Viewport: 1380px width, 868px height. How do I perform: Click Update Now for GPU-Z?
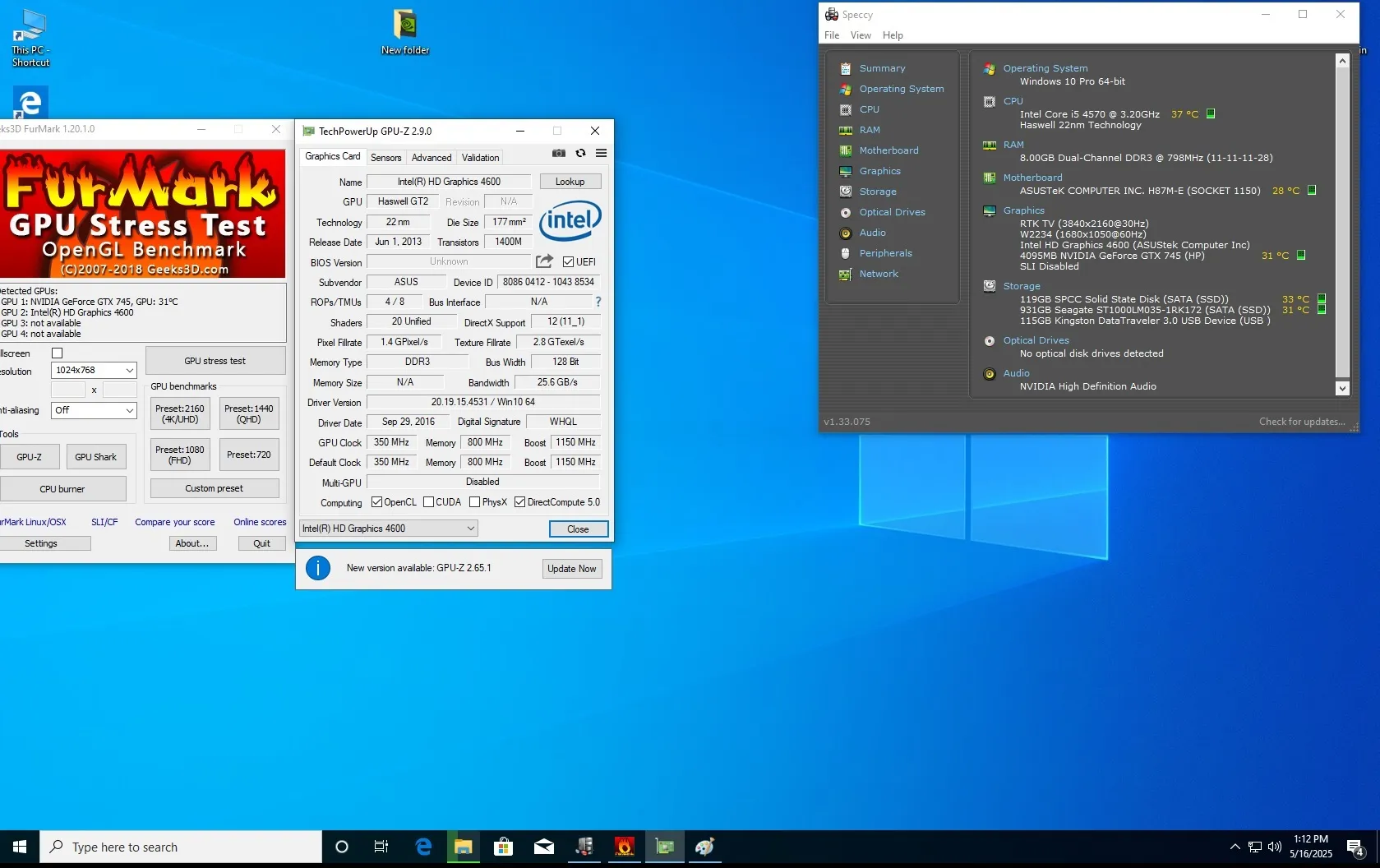tap(572, 569)
